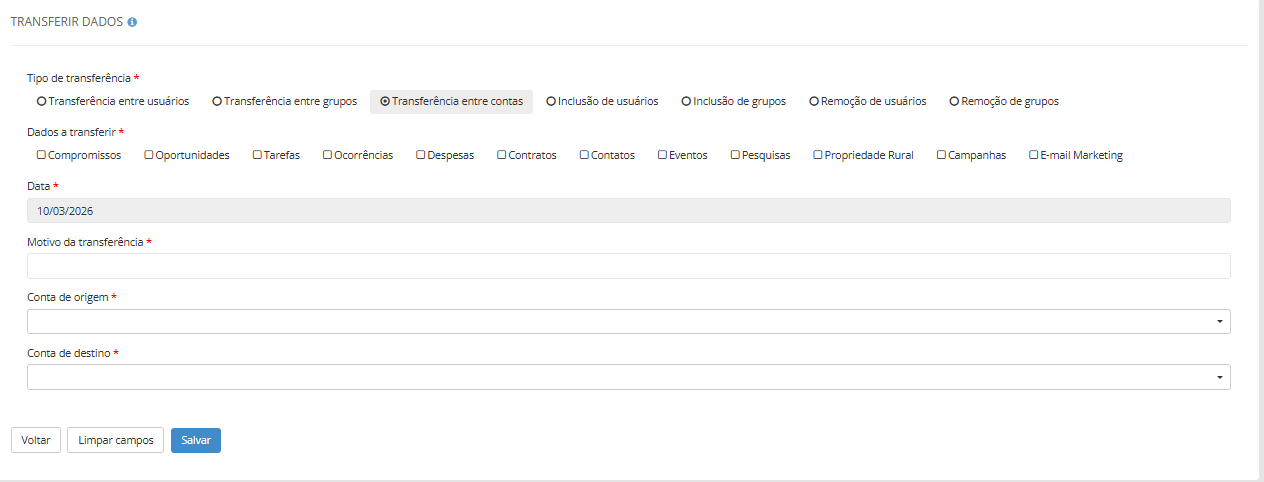Tick the Tarefas checkbox
The image size is (1264, 482).
(257, 155)
